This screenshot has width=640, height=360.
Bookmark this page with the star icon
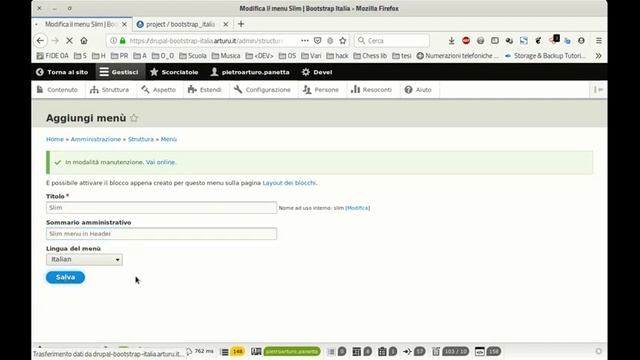(x=343, y=40)
